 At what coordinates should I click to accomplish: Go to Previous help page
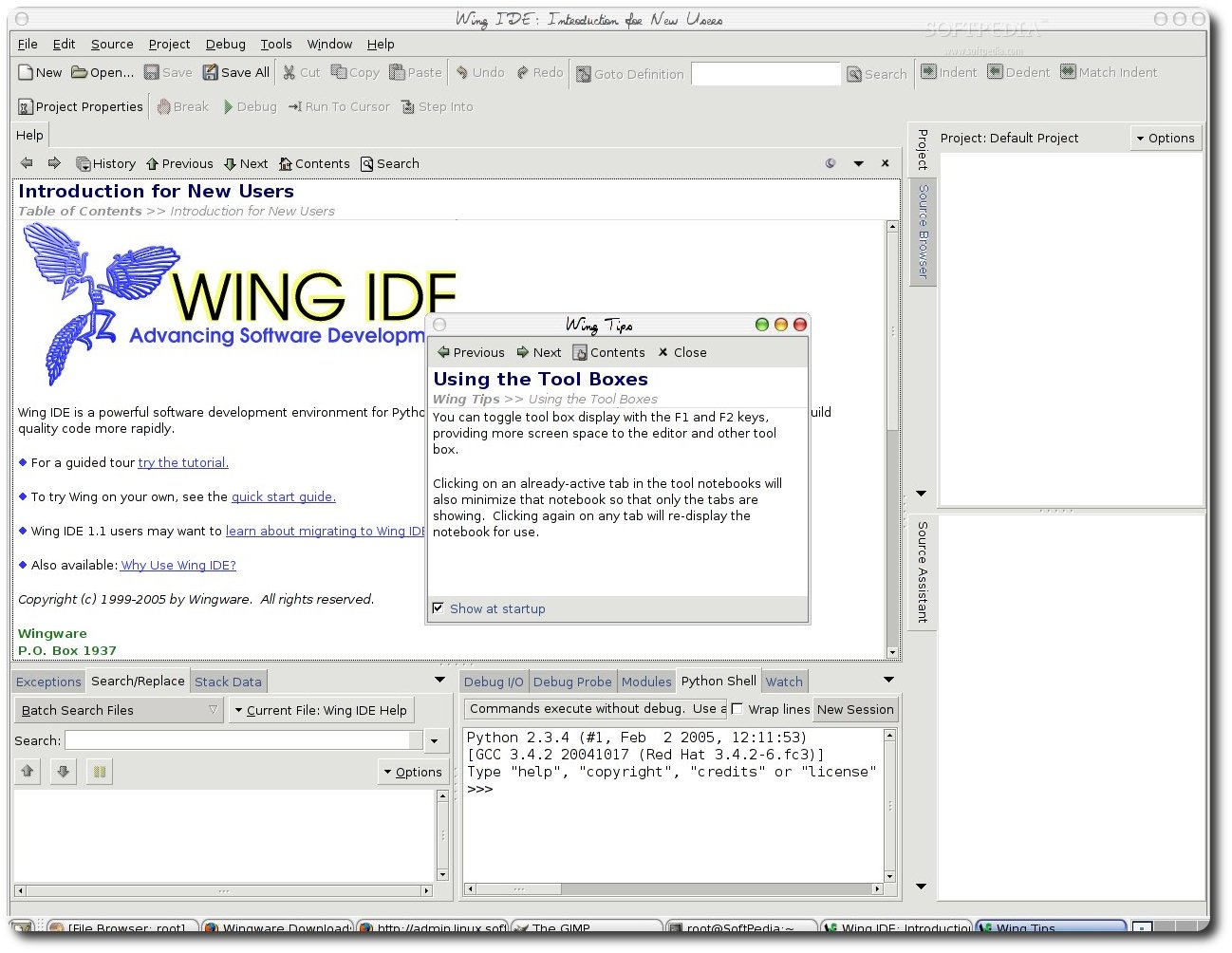pyautogui.click(x=179, y=164)
